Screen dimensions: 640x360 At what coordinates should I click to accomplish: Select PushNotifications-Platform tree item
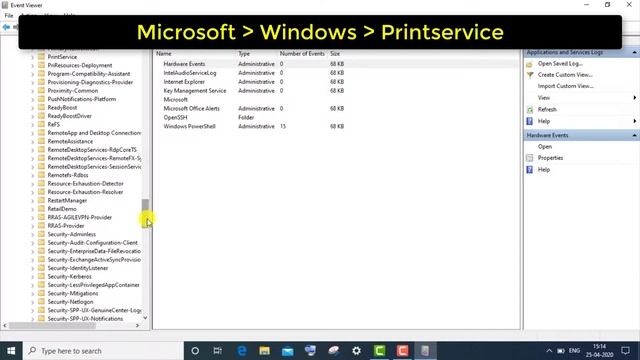pos(82,99)
